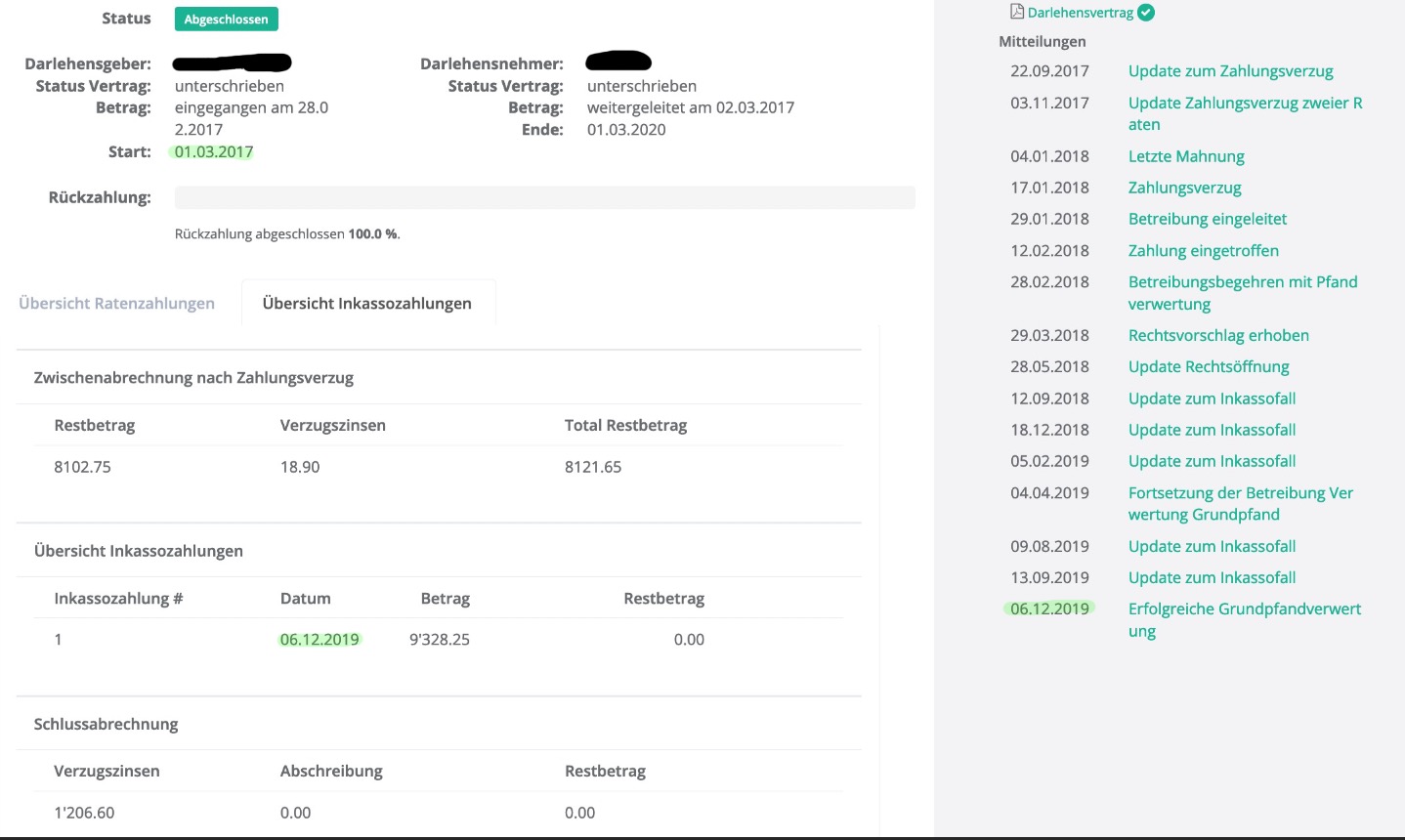Open Update Rechtsöffnung message
Screen dimensions: 1405x840
(1209, 367)
